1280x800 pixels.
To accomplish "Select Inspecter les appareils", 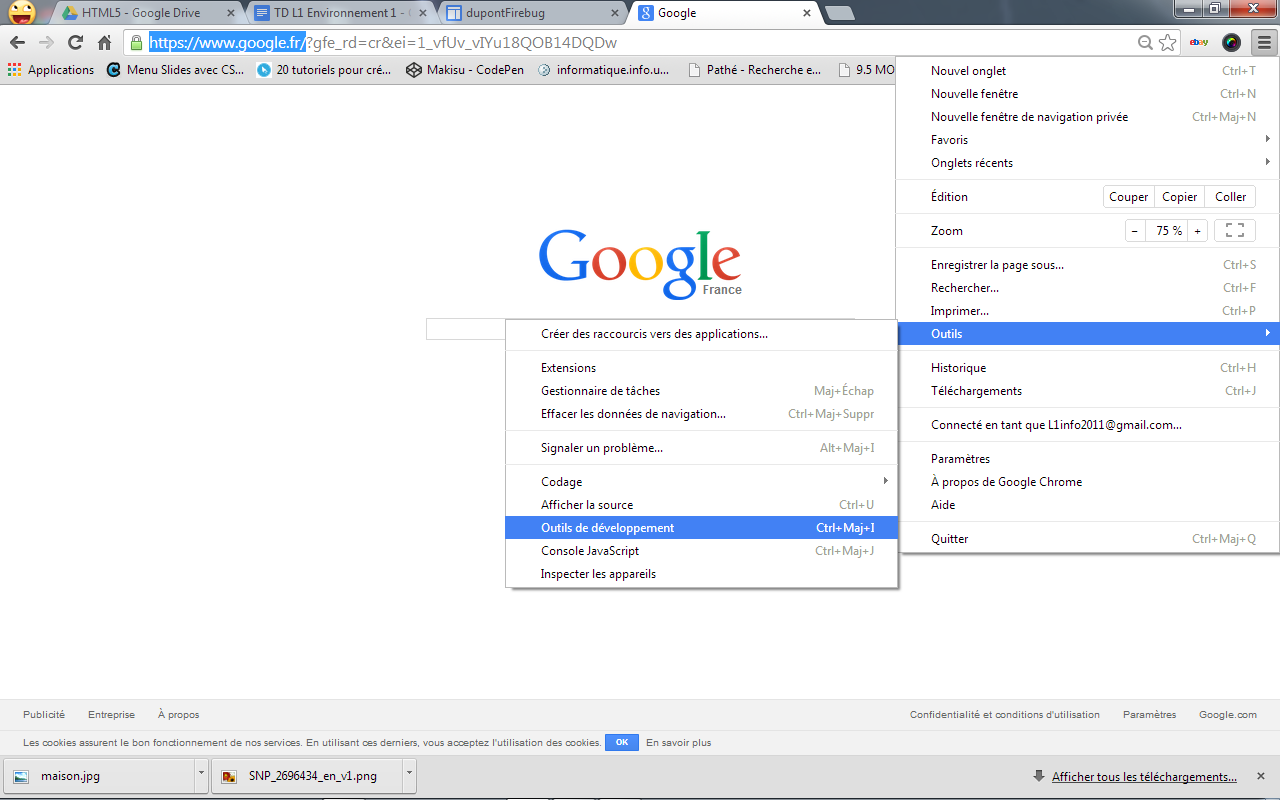I will coord(701,574).
